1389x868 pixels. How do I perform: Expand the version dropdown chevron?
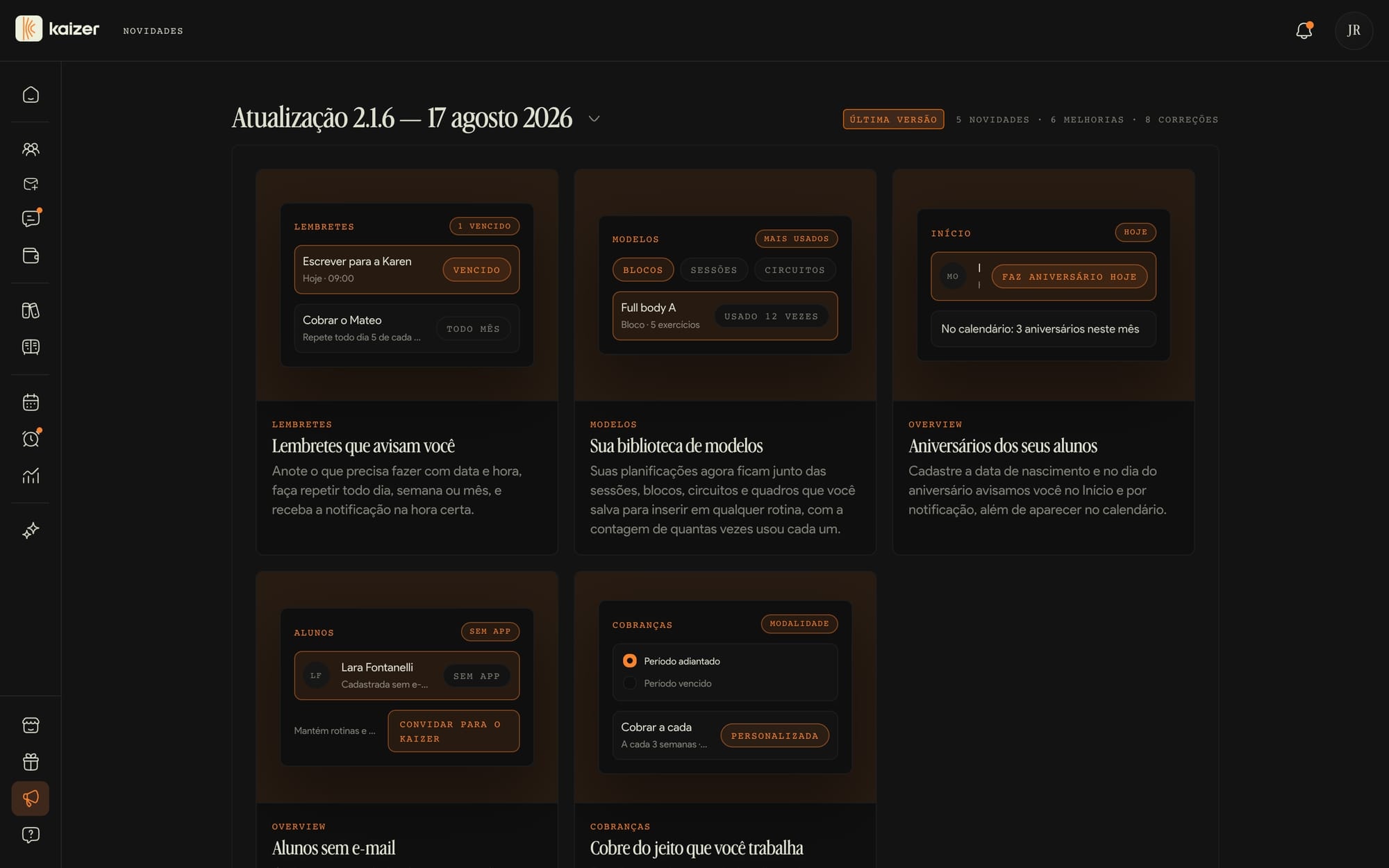594,119
